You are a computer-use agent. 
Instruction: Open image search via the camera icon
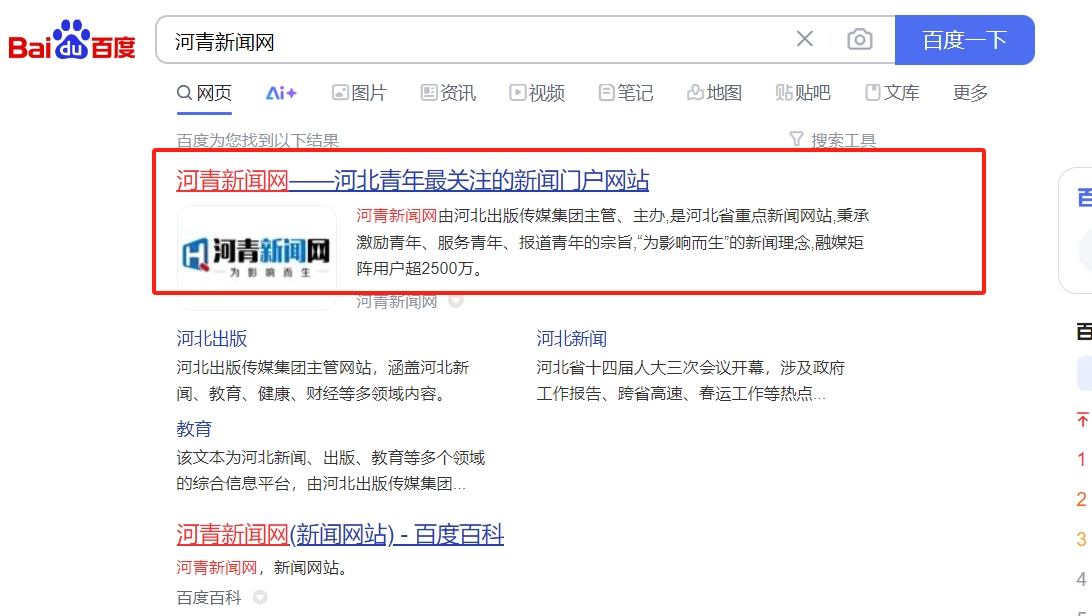(859, 39)
